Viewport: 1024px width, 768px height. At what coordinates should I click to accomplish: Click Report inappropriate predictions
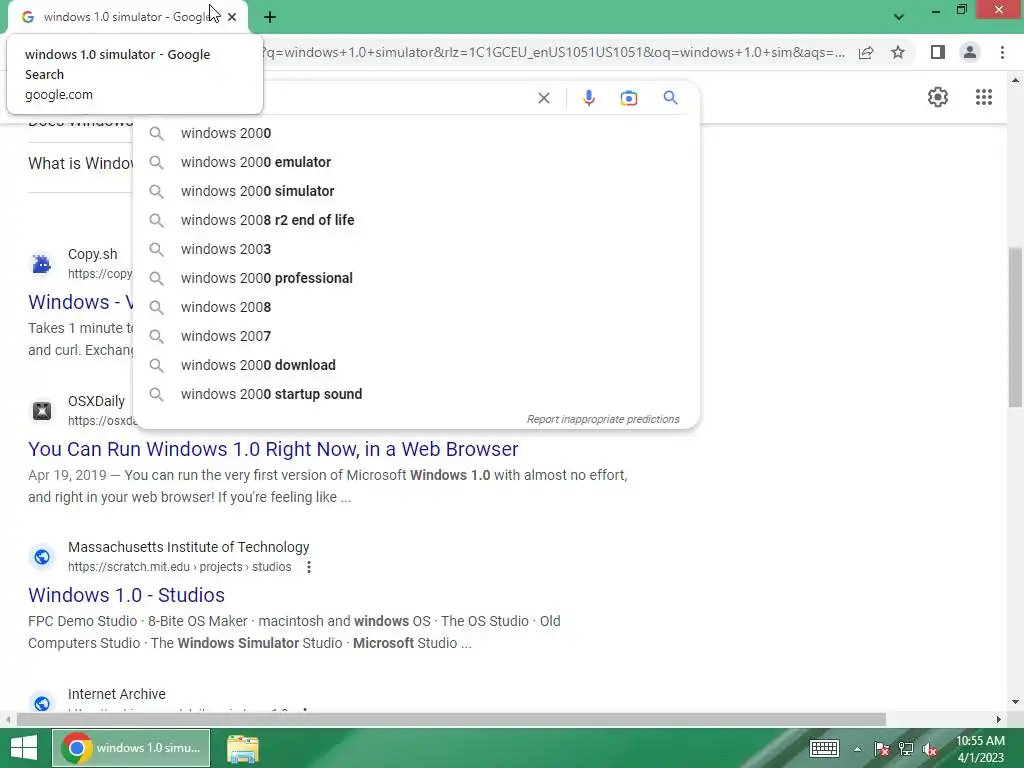[603, 419]
